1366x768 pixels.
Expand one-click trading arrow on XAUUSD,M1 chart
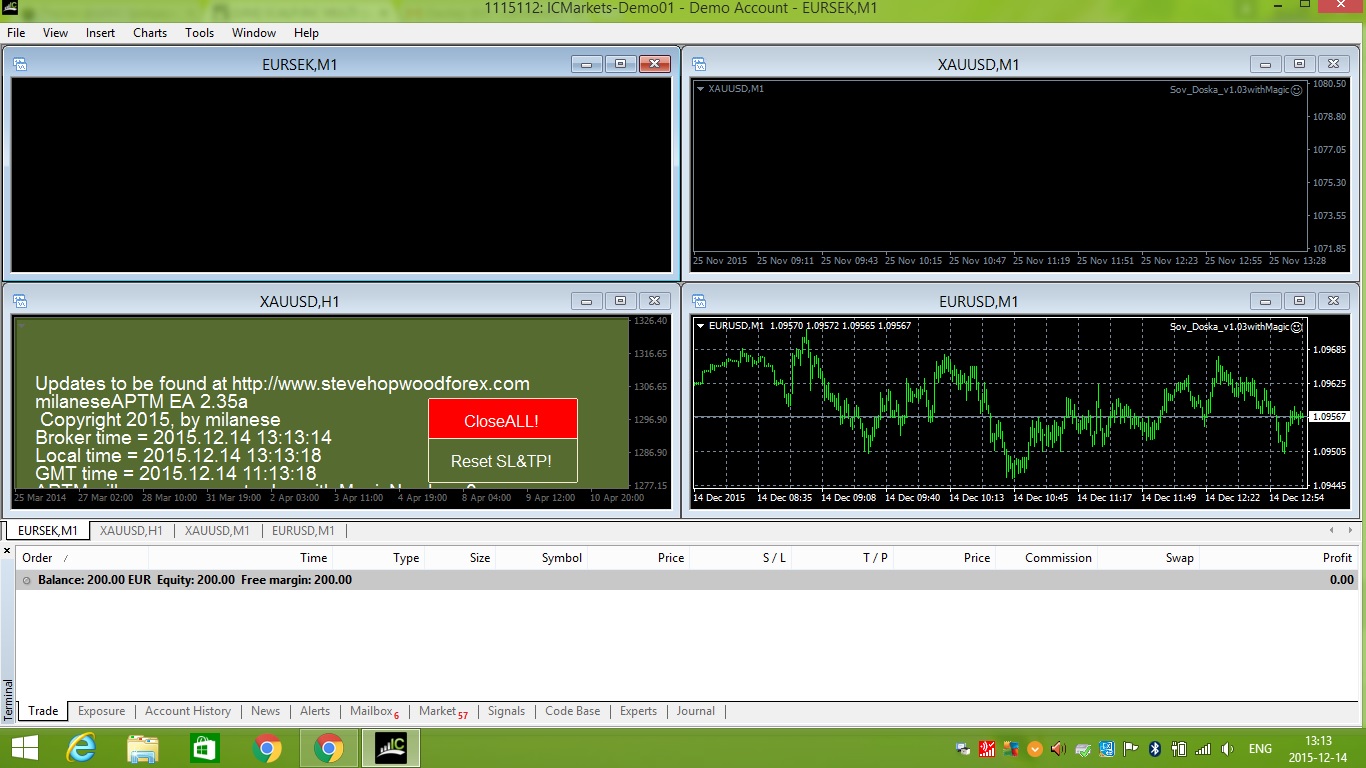pyautogui.click(x=700, y=89)
